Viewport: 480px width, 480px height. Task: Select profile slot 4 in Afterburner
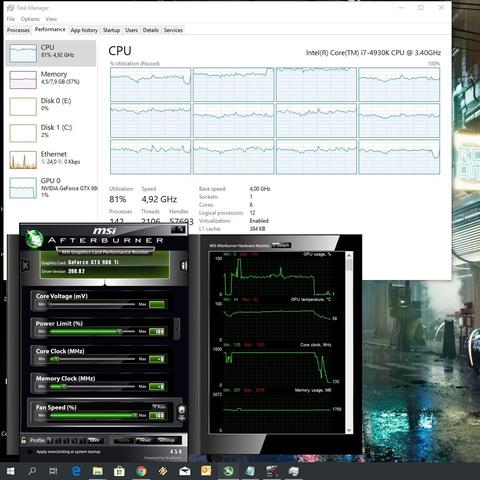[75, 440]
